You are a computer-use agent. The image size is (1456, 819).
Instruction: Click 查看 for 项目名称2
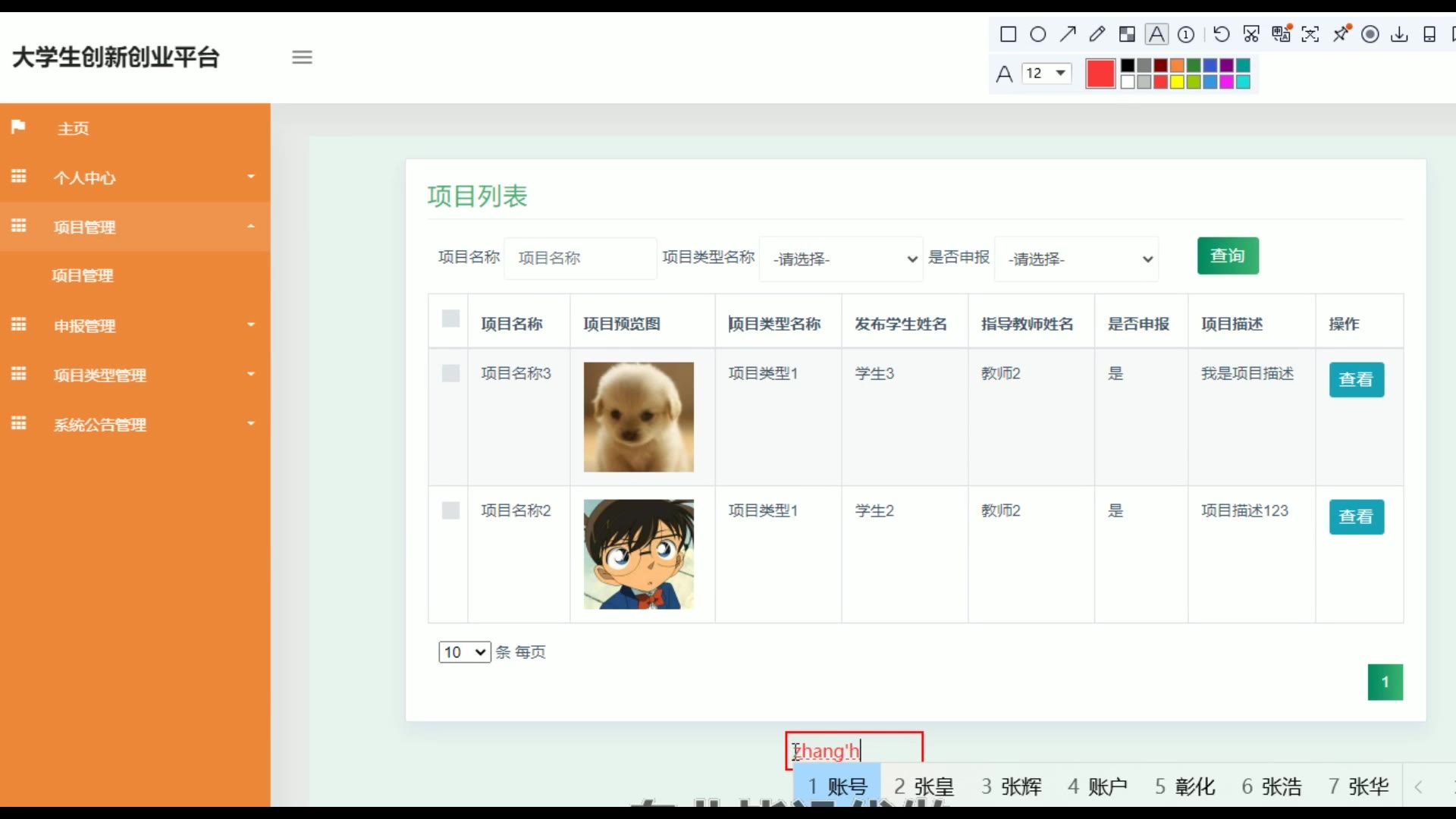1356,516
